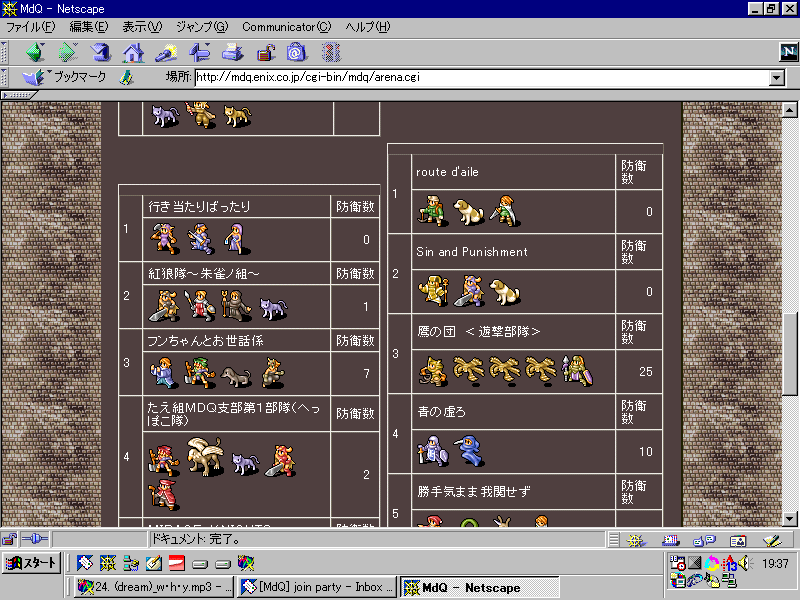Click the Sin and Punishment party name
Viewport: 800px width, 600px height.
[x=472, y=252]
